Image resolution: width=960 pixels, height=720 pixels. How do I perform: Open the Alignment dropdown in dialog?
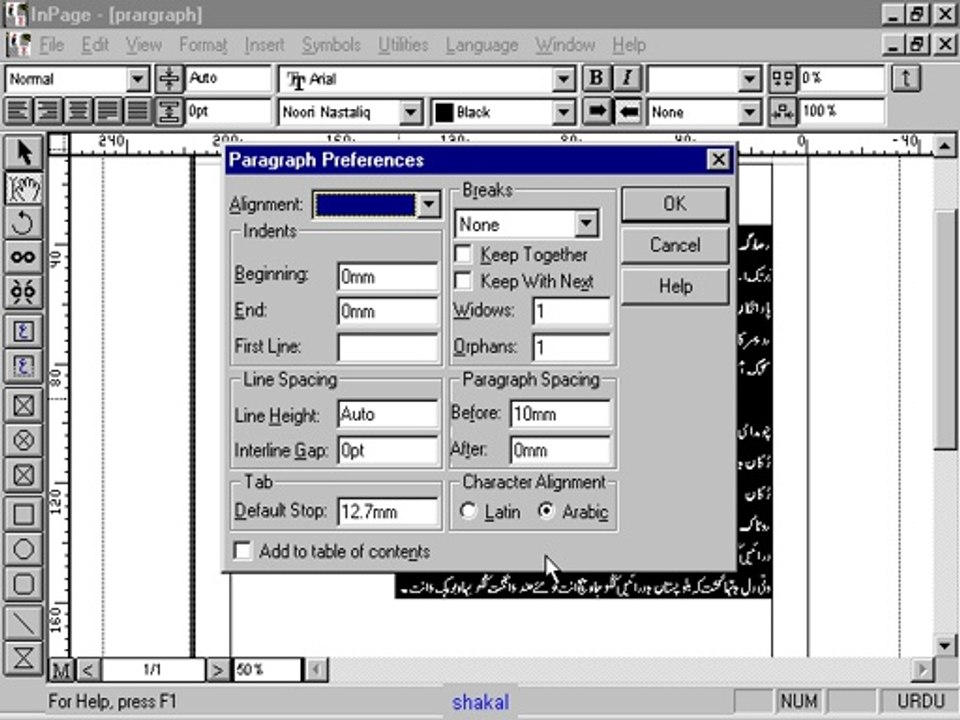(x=429, y=204)
